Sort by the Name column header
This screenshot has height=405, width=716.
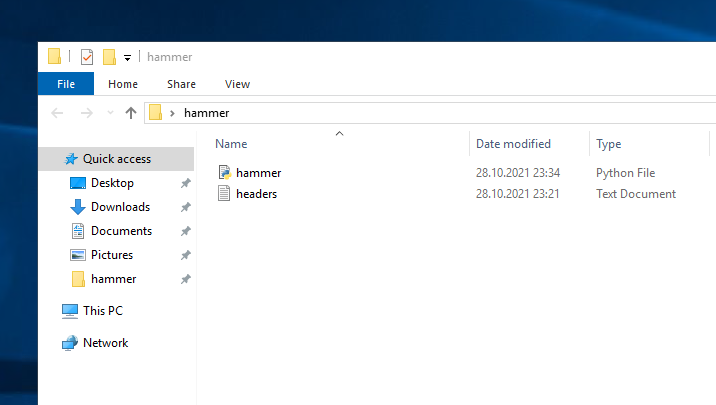coord(231,144)
